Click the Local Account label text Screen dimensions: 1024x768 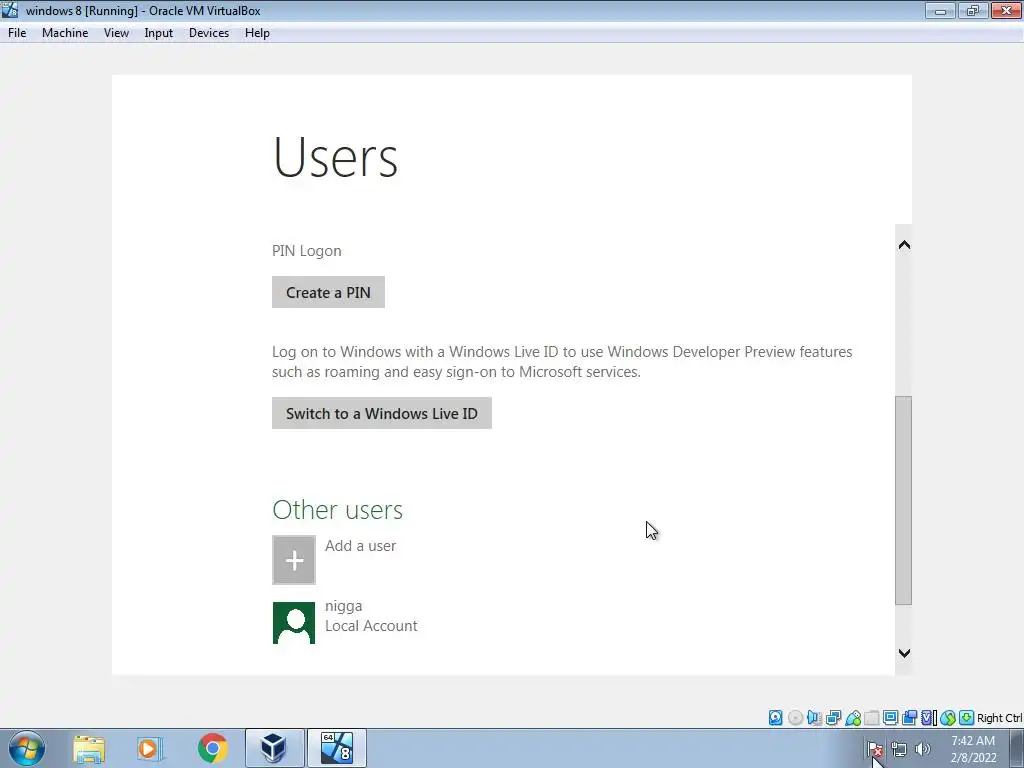pos(371,626)
